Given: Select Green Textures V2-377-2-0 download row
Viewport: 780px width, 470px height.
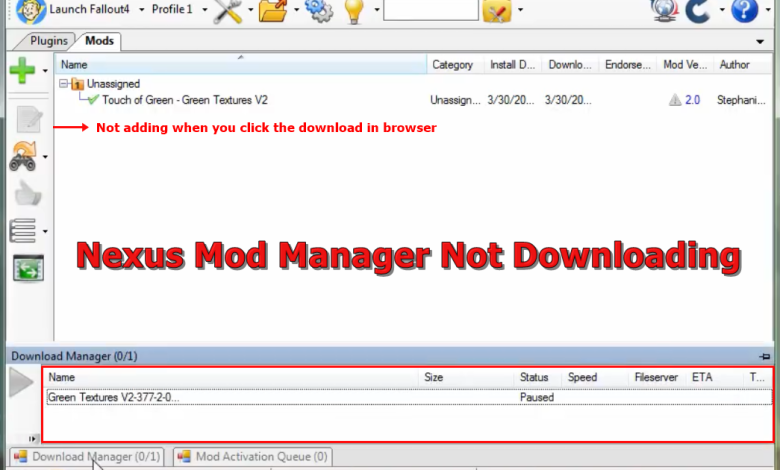Looking at the screenshot, I should (409, 397).
